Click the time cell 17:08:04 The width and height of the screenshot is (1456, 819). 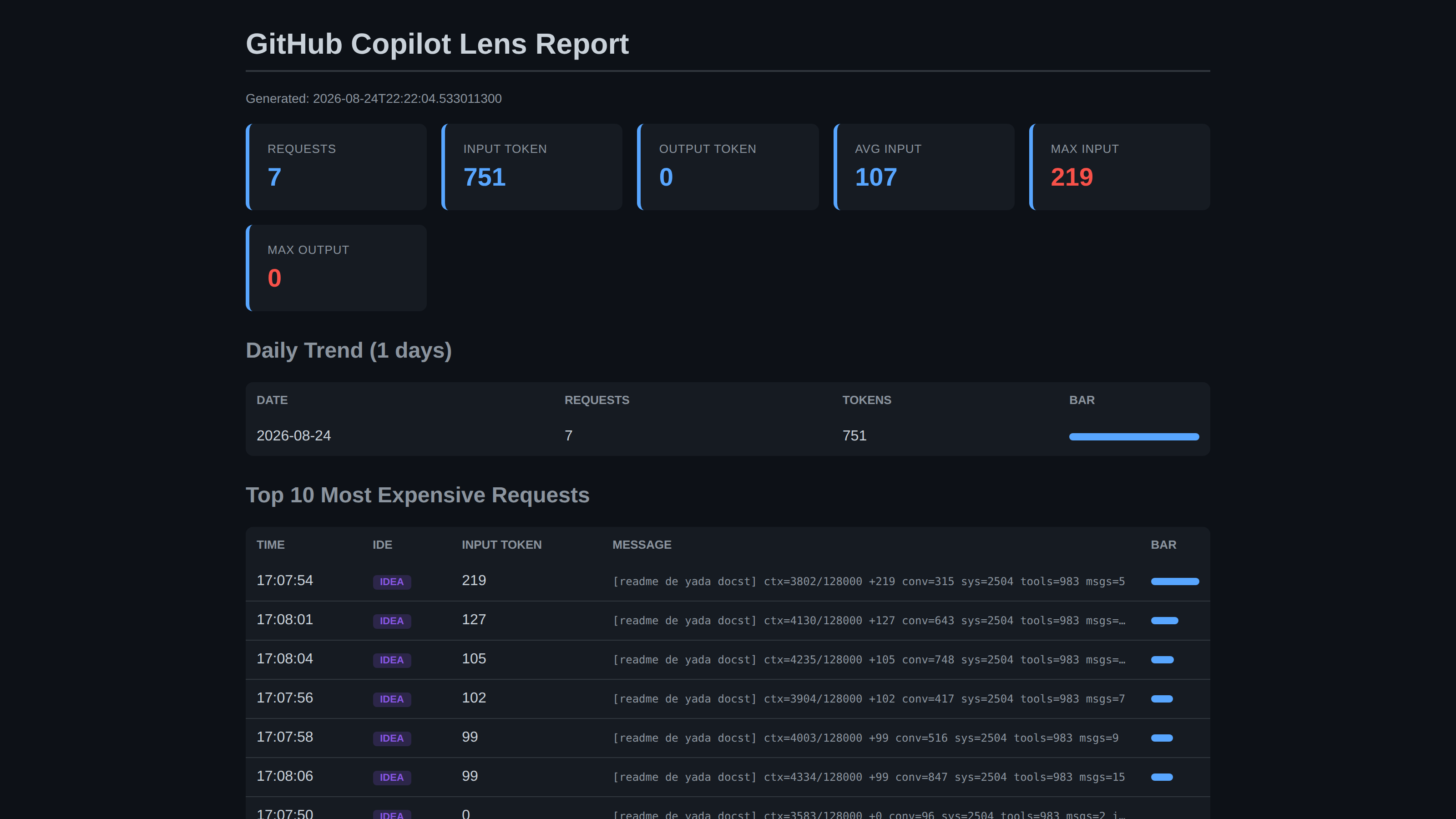(x=284, y=658)
